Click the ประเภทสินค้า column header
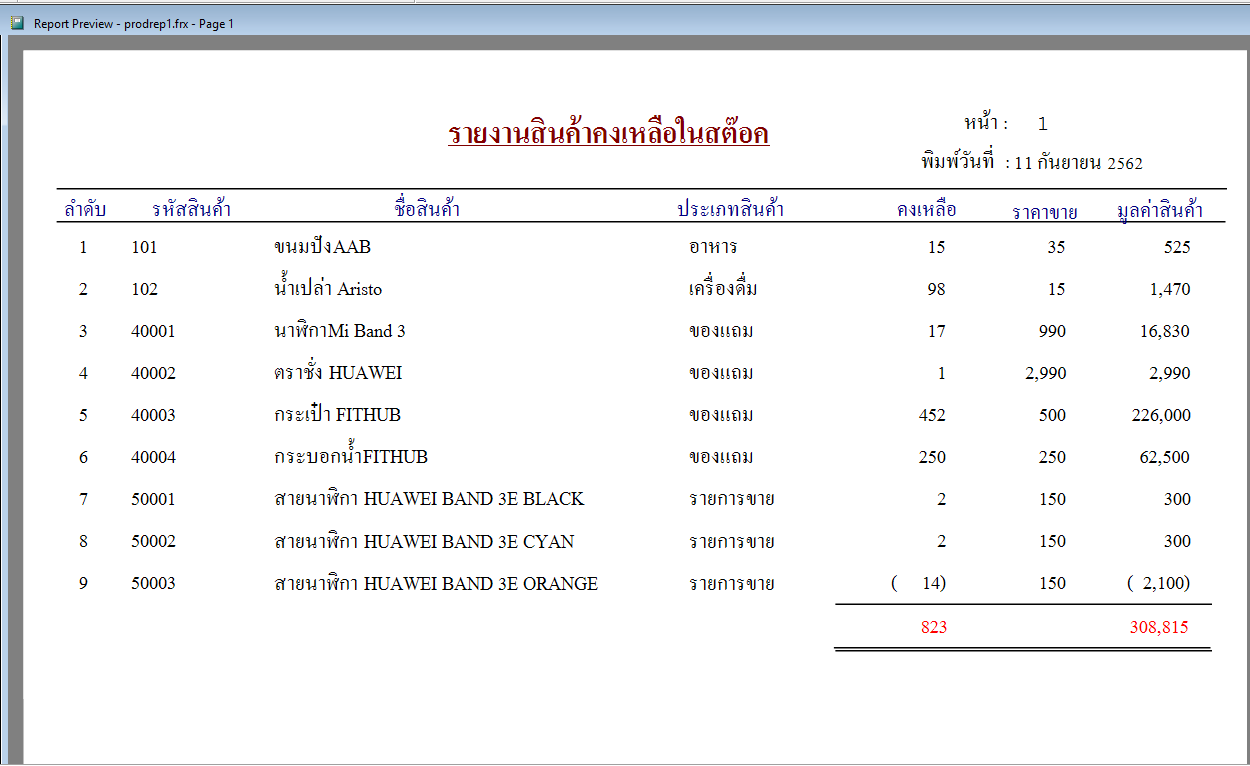This screenshot has height=766, width=1250. tap(730, 209)
